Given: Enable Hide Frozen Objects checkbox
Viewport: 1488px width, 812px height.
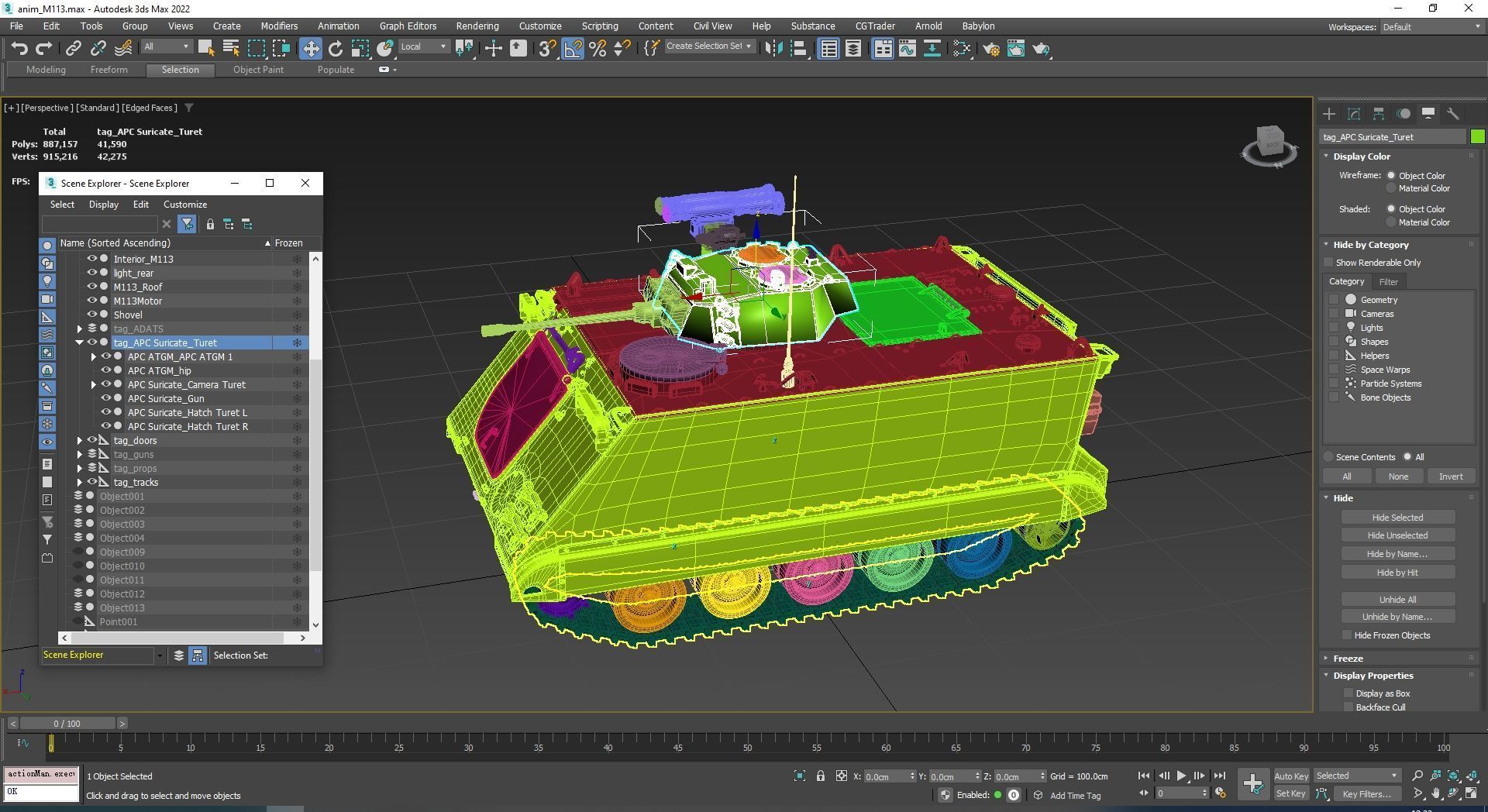Looking at the screenshot, I should (1347, 635).
